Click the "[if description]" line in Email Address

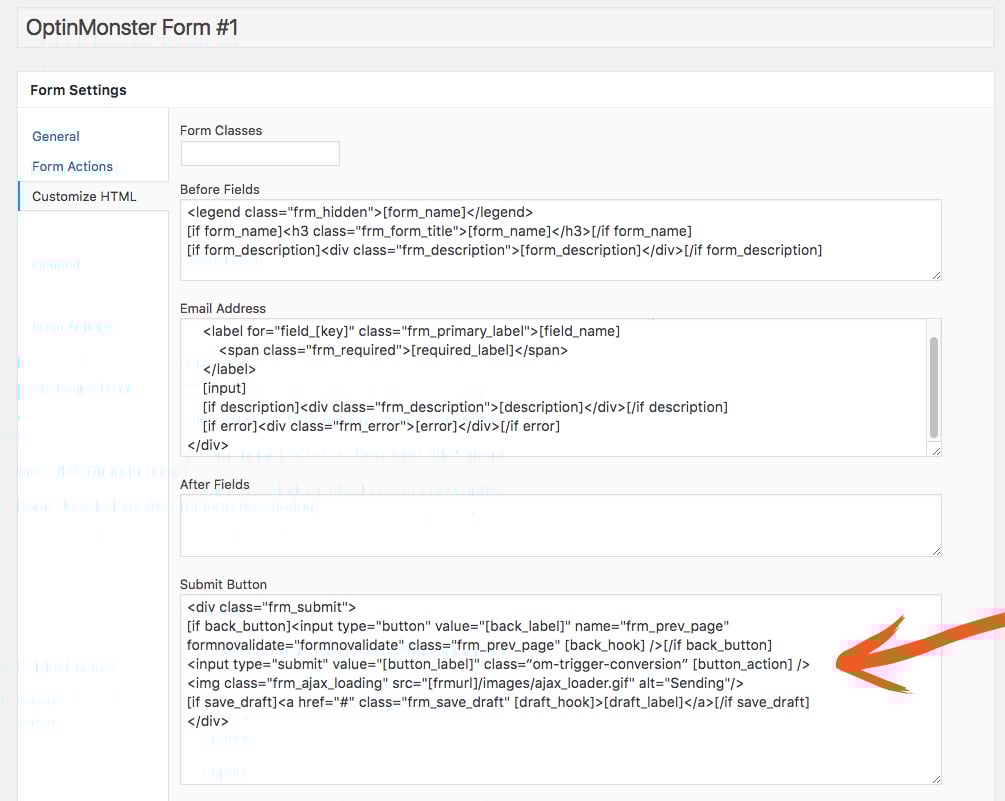pyautogui.click(x=465, y=407)
